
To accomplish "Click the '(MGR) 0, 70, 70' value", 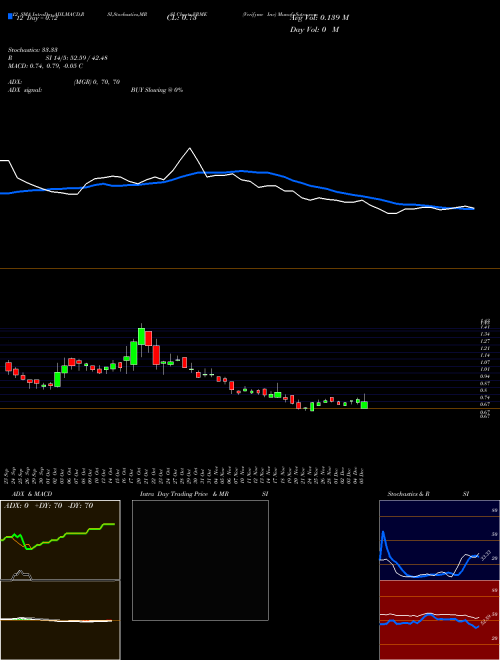I will coord(97,82).
